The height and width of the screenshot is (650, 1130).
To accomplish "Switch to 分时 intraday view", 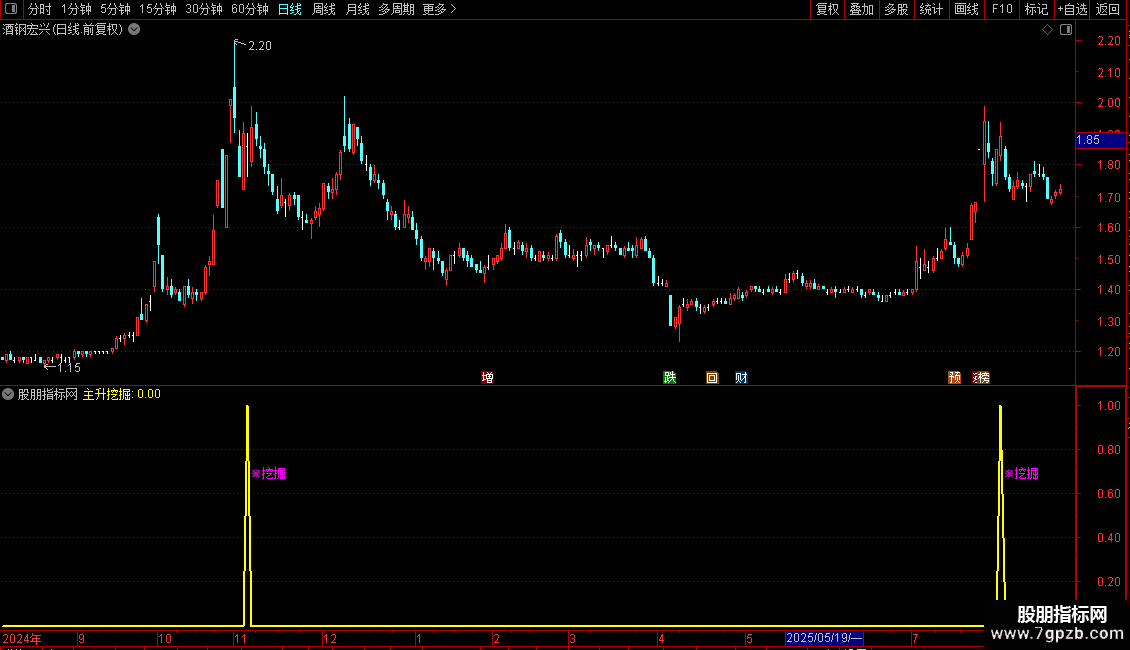I will click(x=40, y=9).
